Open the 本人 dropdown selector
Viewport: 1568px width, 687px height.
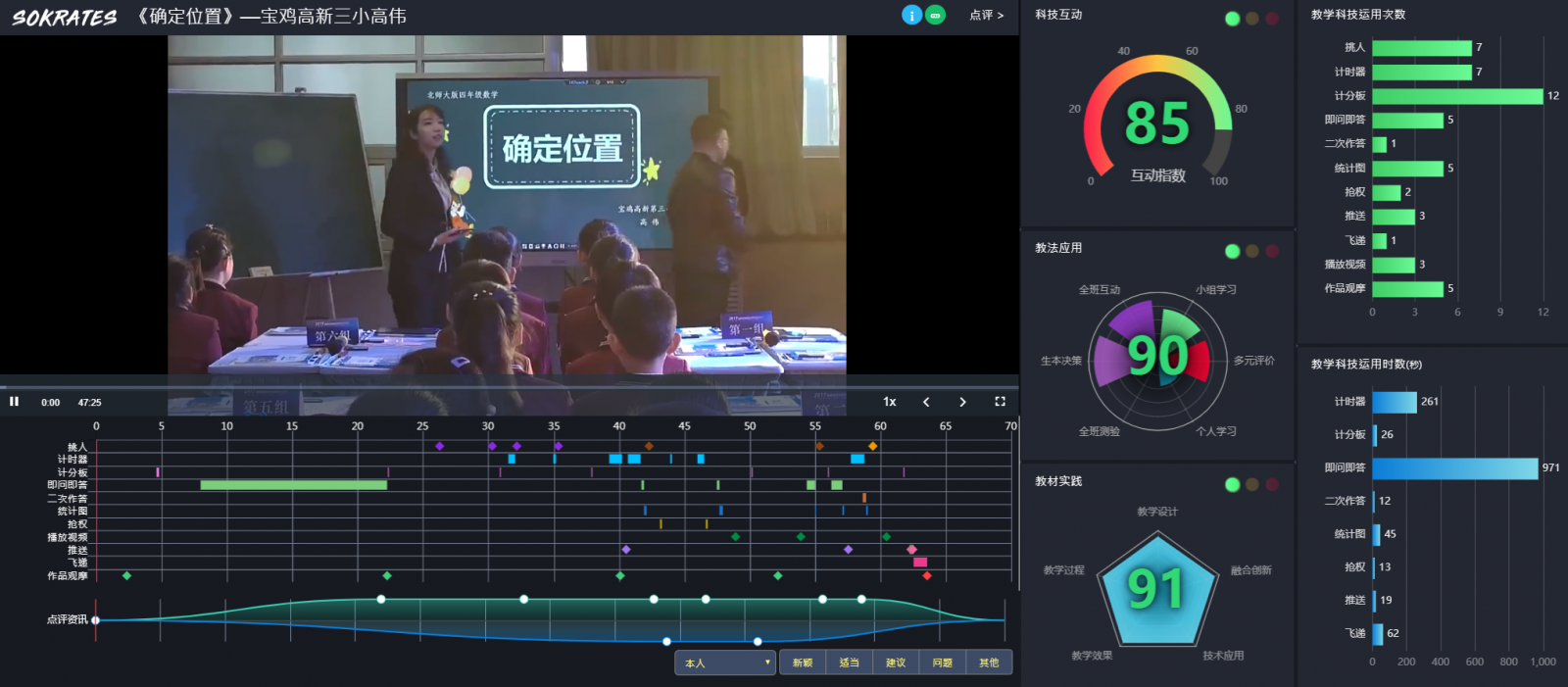click(725, 663)
